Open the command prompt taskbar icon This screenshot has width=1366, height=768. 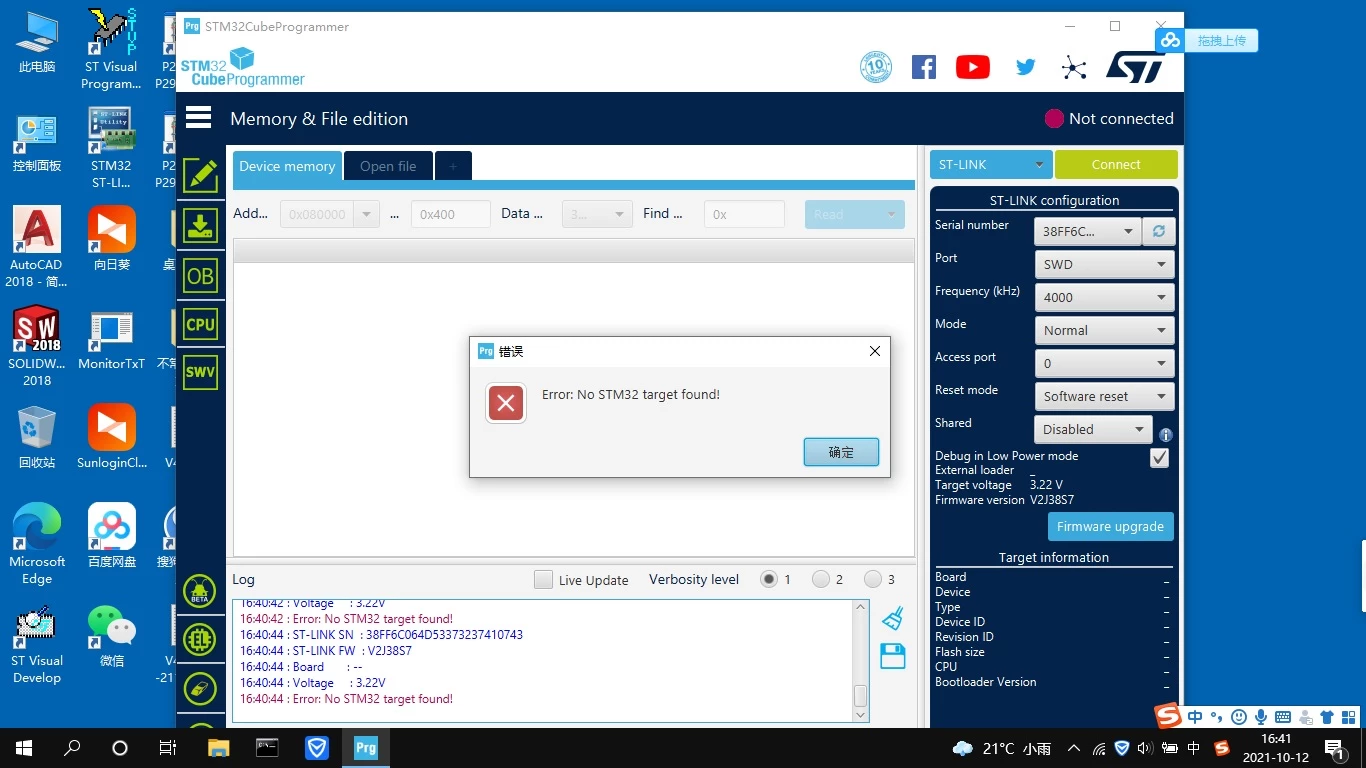point(267,748)
